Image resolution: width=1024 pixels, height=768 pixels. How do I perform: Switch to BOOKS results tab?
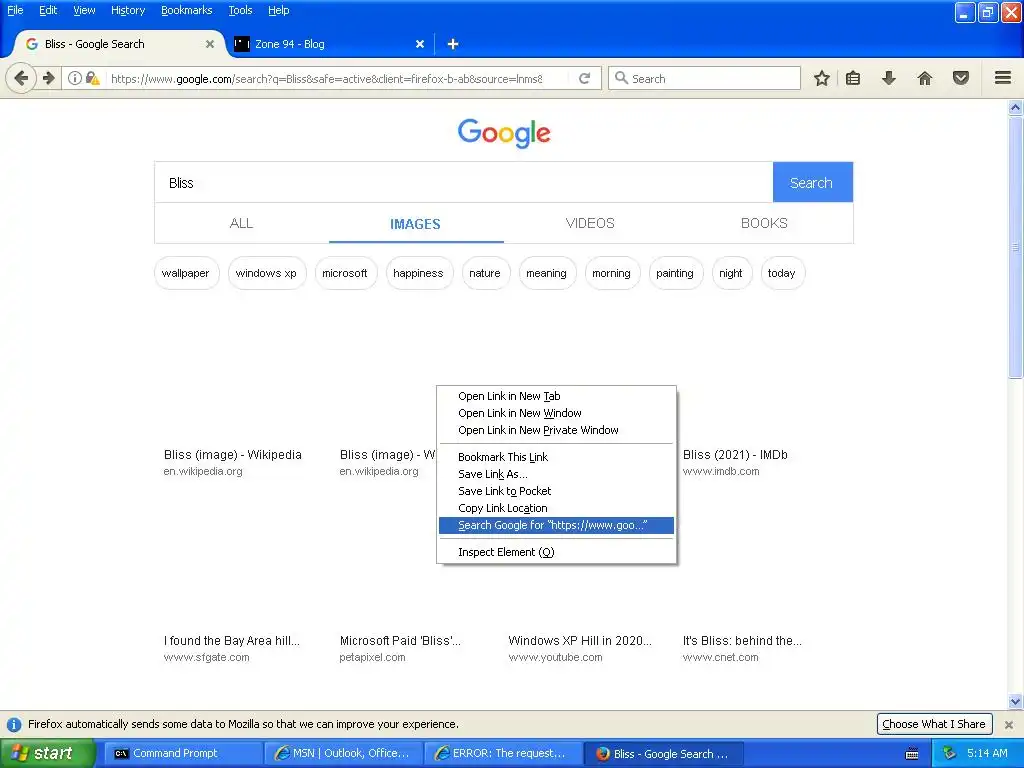coord(764,223)
